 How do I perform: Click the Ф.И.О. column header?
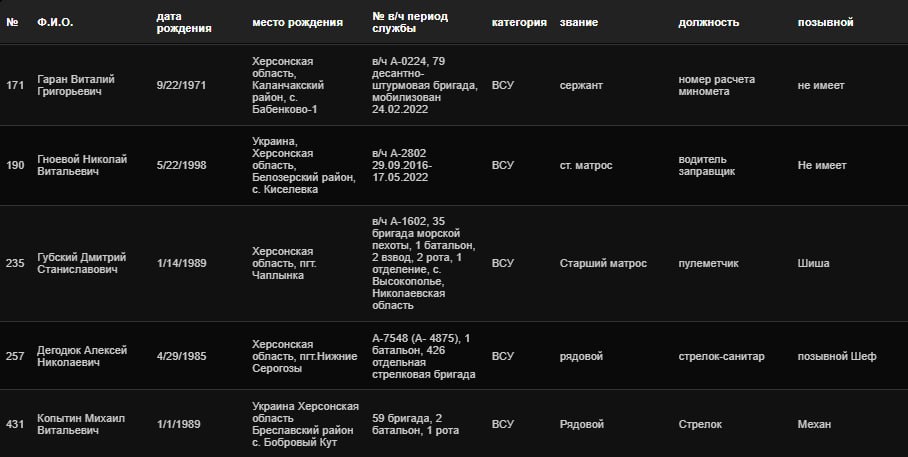pos(55,23)
